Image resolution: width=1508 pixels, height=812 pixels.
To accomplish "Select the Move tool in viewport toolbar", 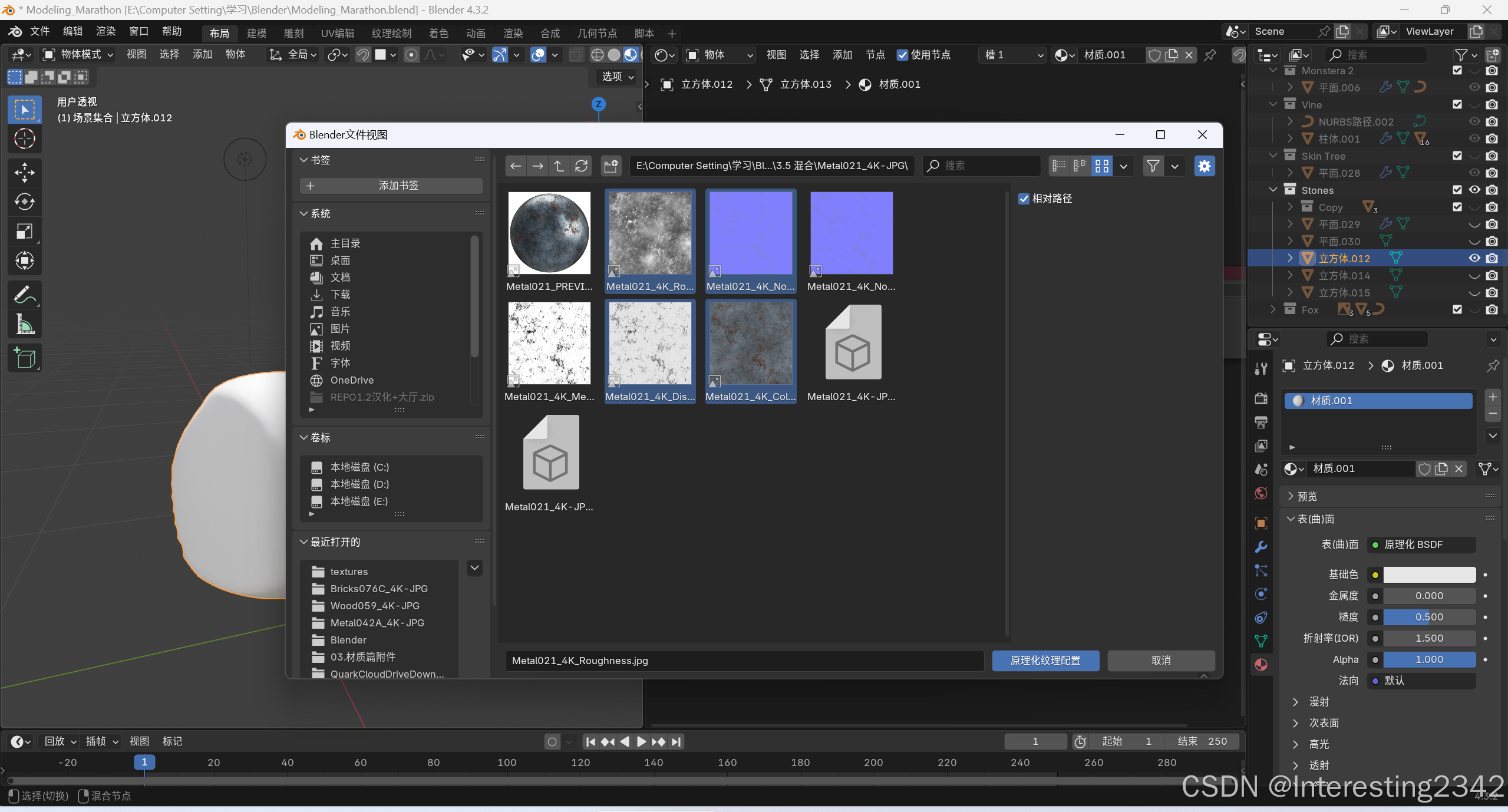I will [x=24, y=173].
